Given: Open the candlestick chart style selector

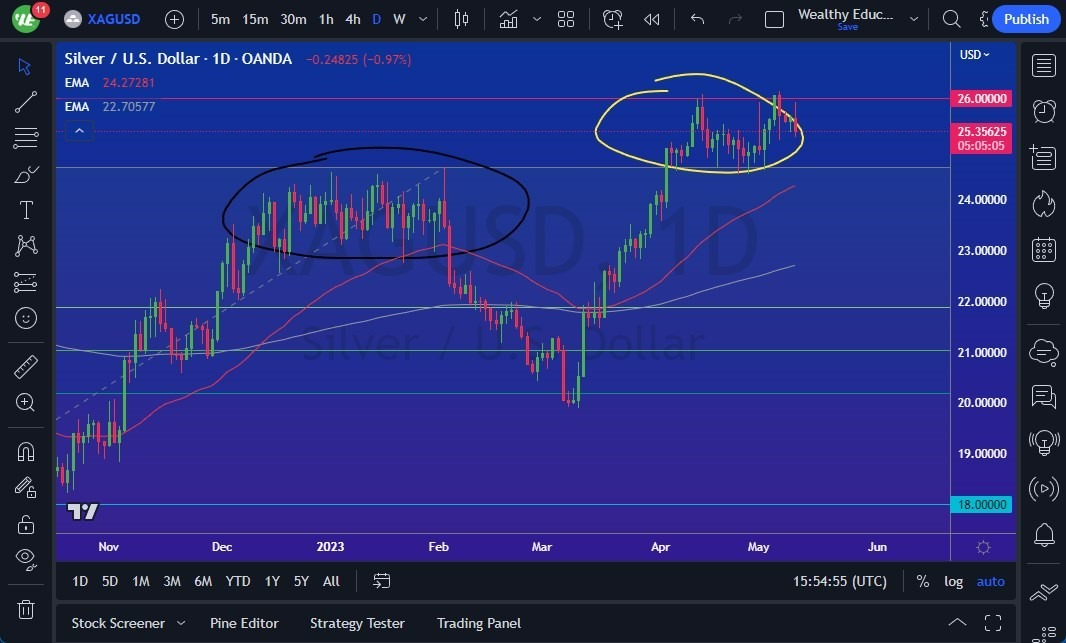Looking at the screenshot, I should (461, 19).
